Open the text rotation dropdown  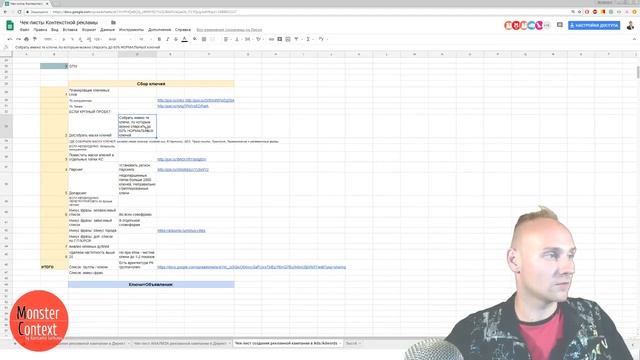pyautogui.click(x=259, y=39)
